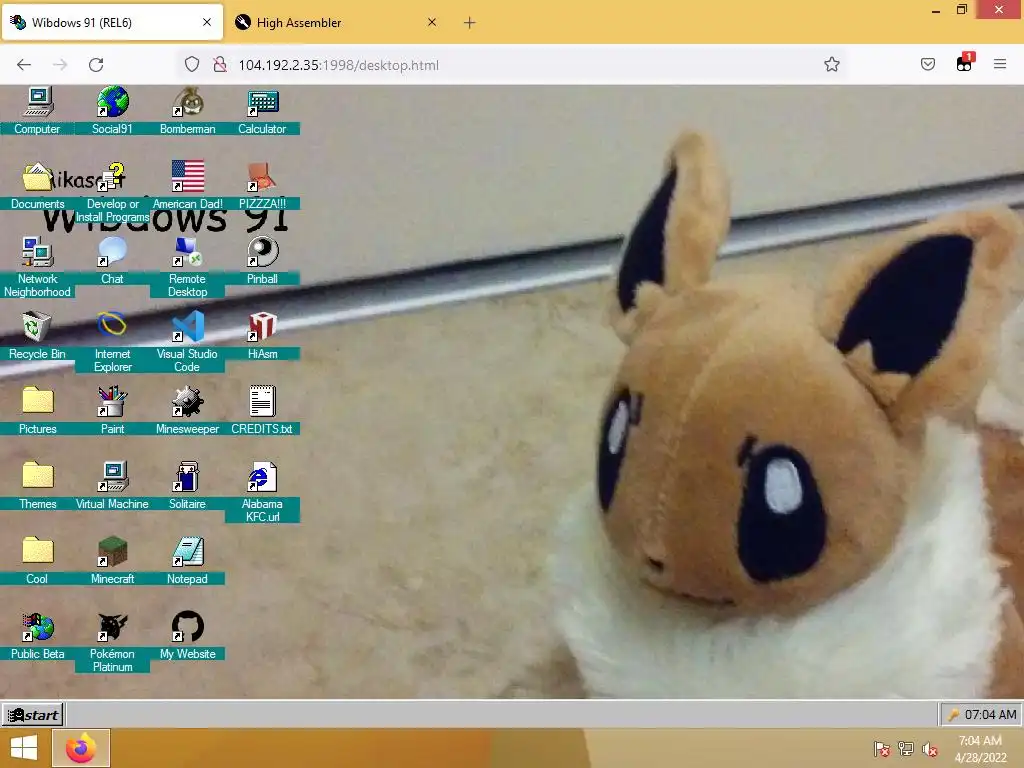The width and height of the screenshot is (1024, 768).
Task: Bookmark this page with star icon
Action: (x=831, y=65)
